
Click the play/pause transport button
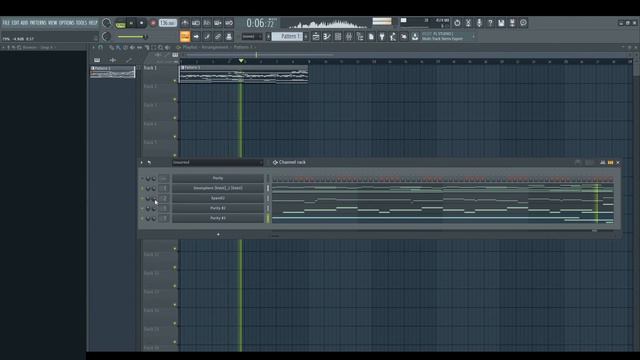pyautogui.click(x=131, y=23)
